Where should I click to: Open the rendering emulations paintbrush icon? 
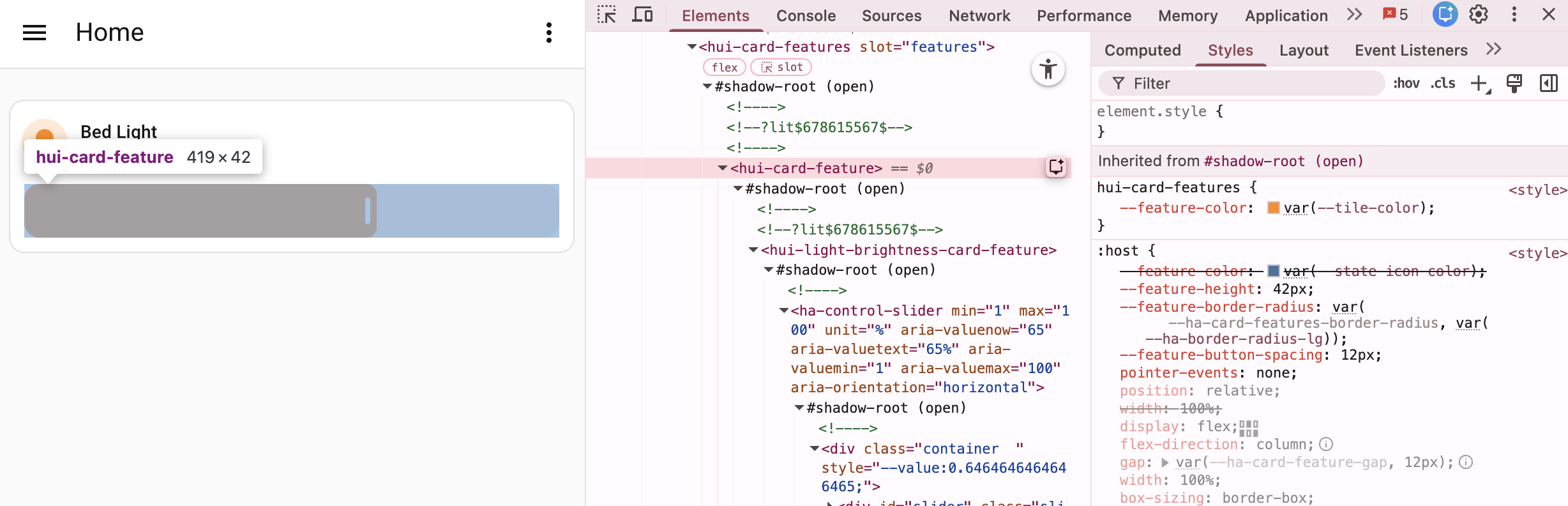pyautogui.click(x=1514, y=84)
